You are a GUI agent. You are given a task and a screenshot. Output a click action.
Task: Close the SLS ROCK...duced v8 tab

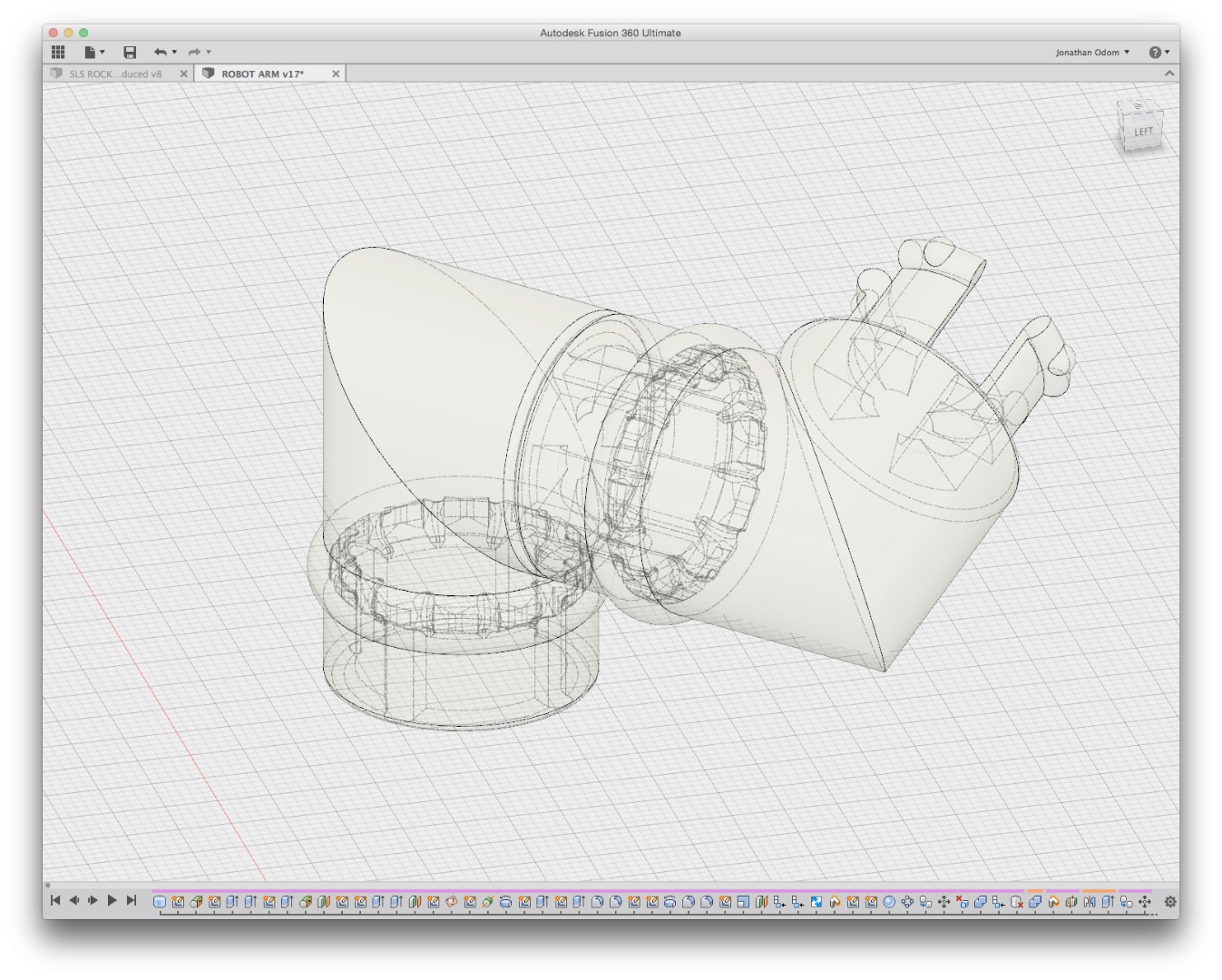click(x=183, y=73)
